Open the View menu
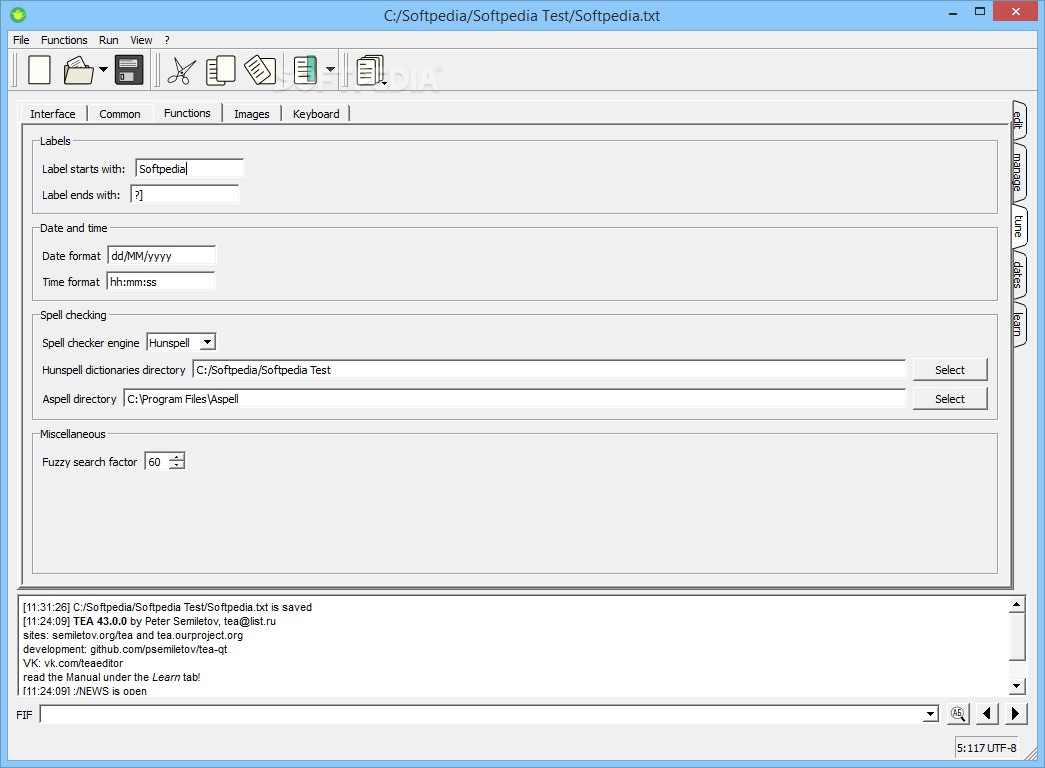The width and height of the screenshot is (1045, 768). click(x=141, y=40)
